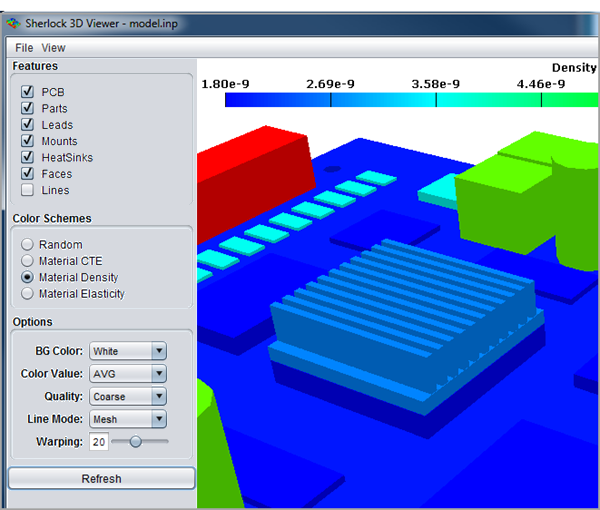Select the Material Density radio button
This screenshot has width=600, height=510.
pyautogui.click(x=27, y=277)
